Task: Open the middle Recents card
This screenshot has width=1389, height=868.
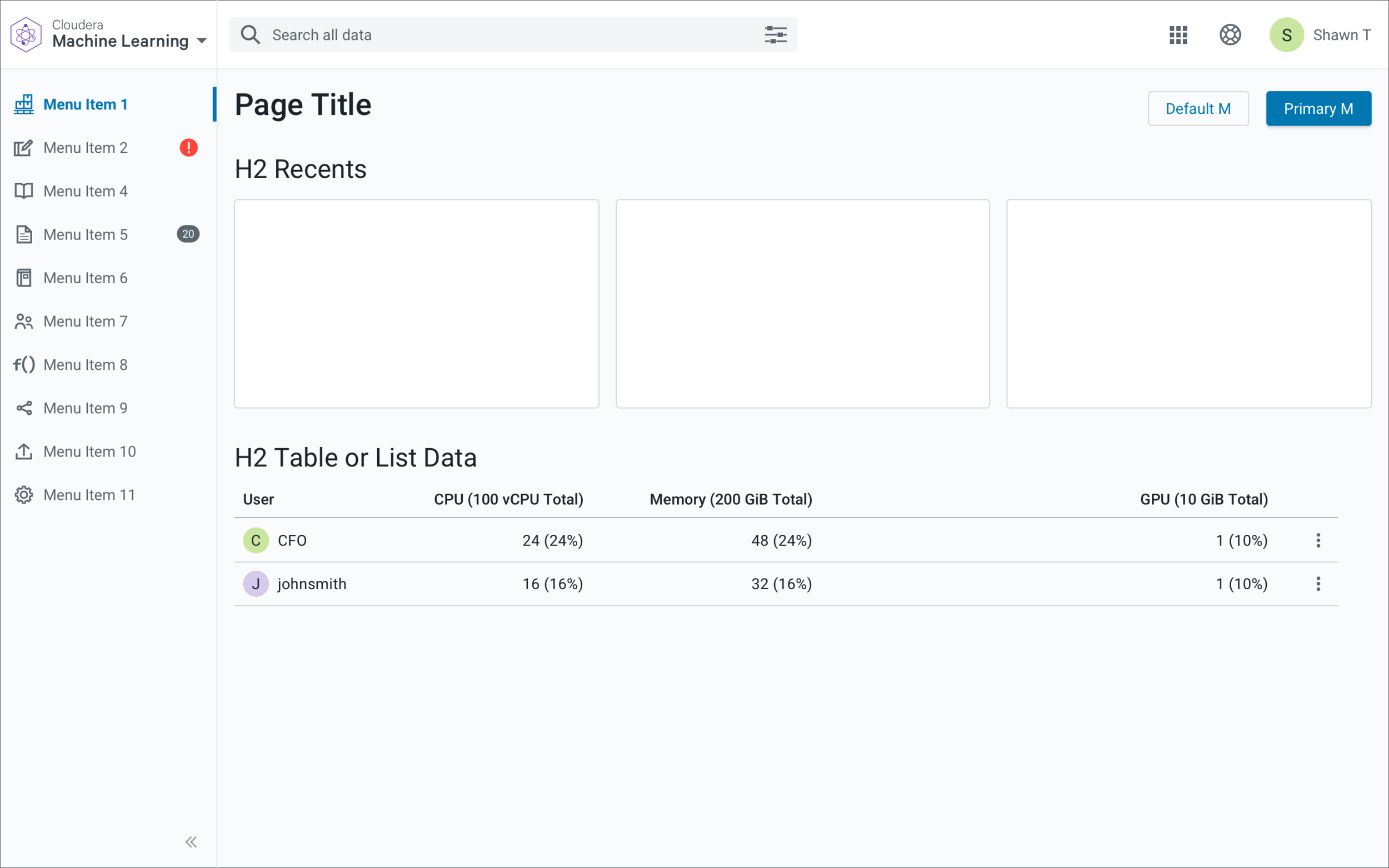Action: coord(802,304)
